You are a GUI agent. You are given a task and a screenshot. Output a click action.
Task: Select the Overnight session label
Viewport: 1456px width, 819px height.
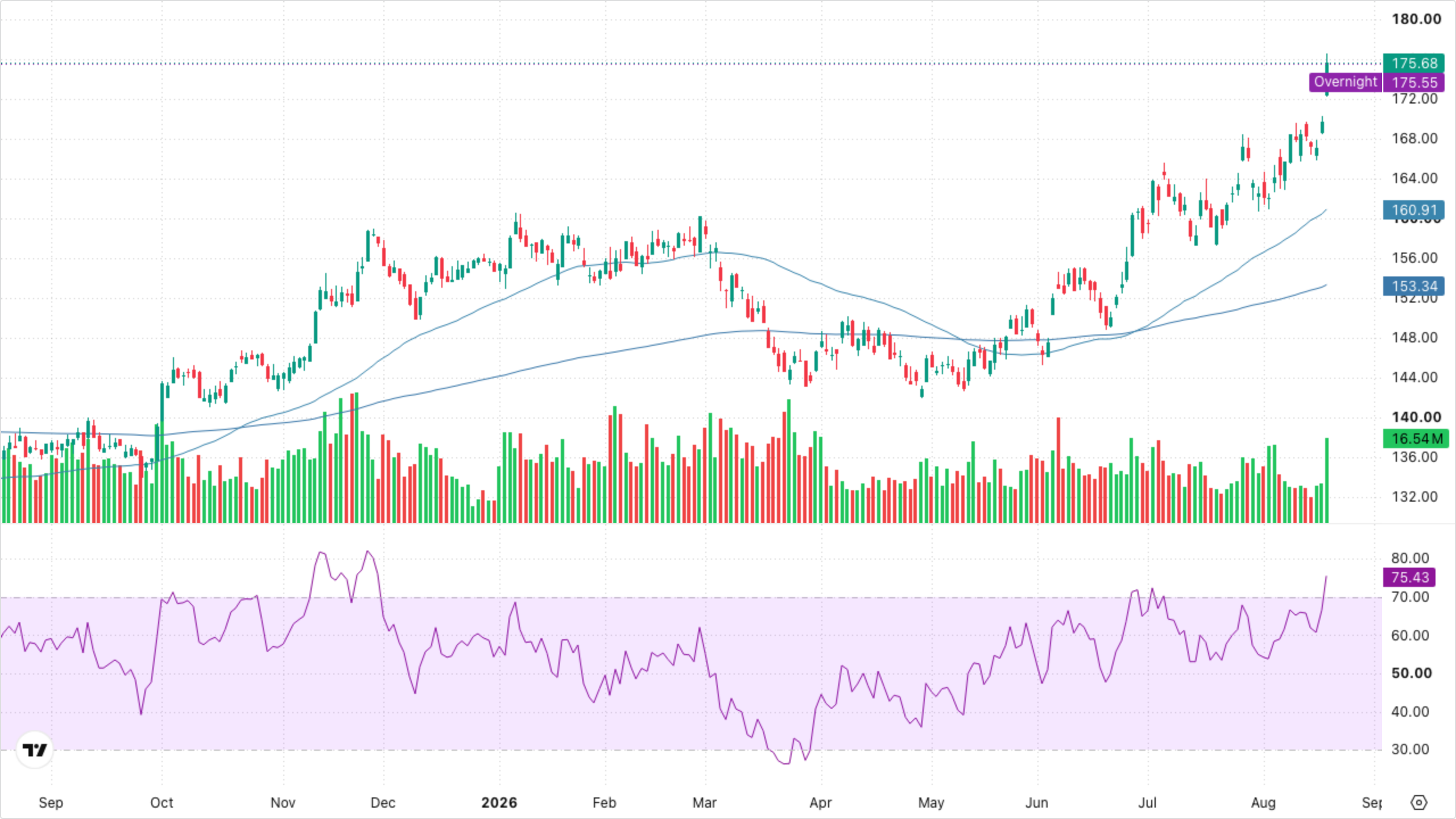click(x=1345, y=82)
